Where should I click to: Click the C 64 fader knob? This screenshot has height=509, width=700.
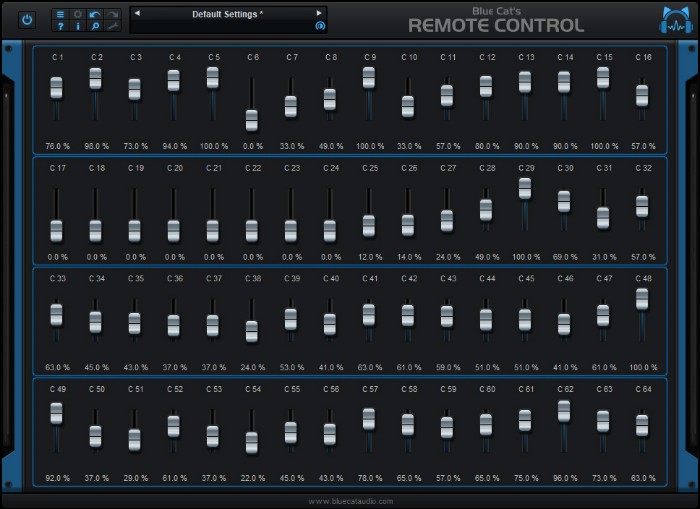[x=642, y=426]
